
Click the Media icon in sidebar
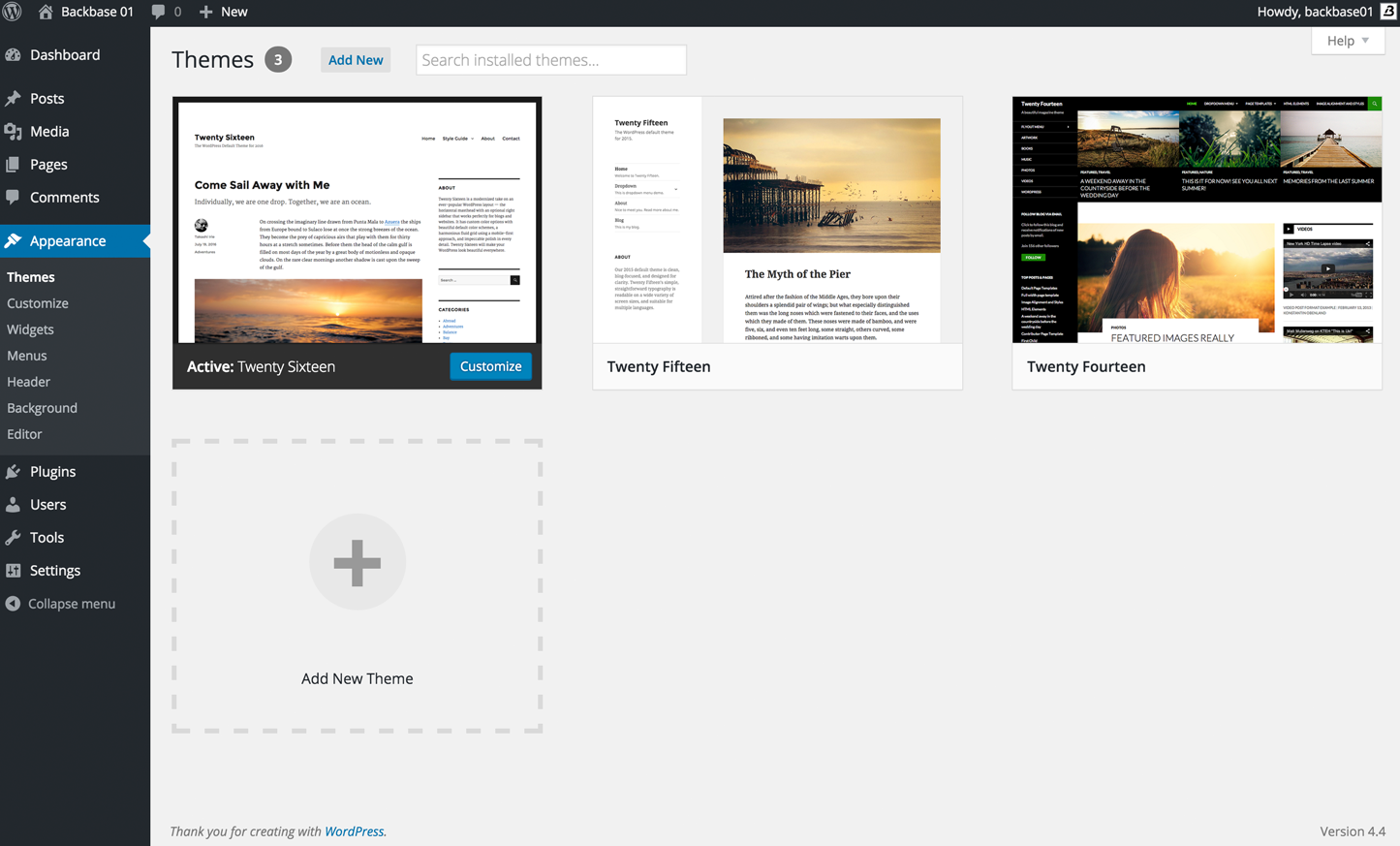click(14, 132)
